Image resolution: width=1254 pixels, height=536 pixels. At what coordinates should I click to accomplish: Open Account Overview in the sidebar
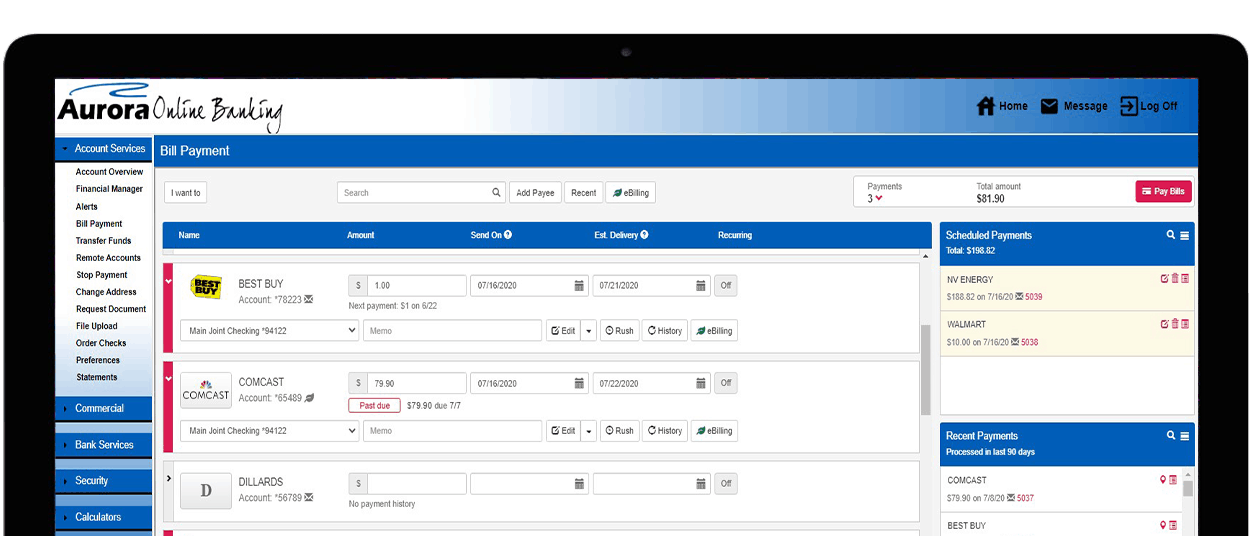109,172
